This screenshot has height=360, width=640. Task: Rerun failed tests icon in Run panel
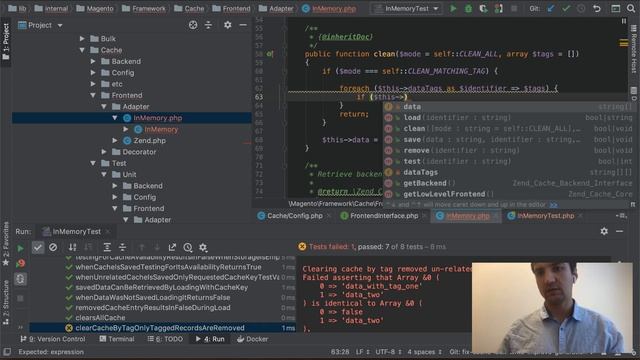point(20,263)
